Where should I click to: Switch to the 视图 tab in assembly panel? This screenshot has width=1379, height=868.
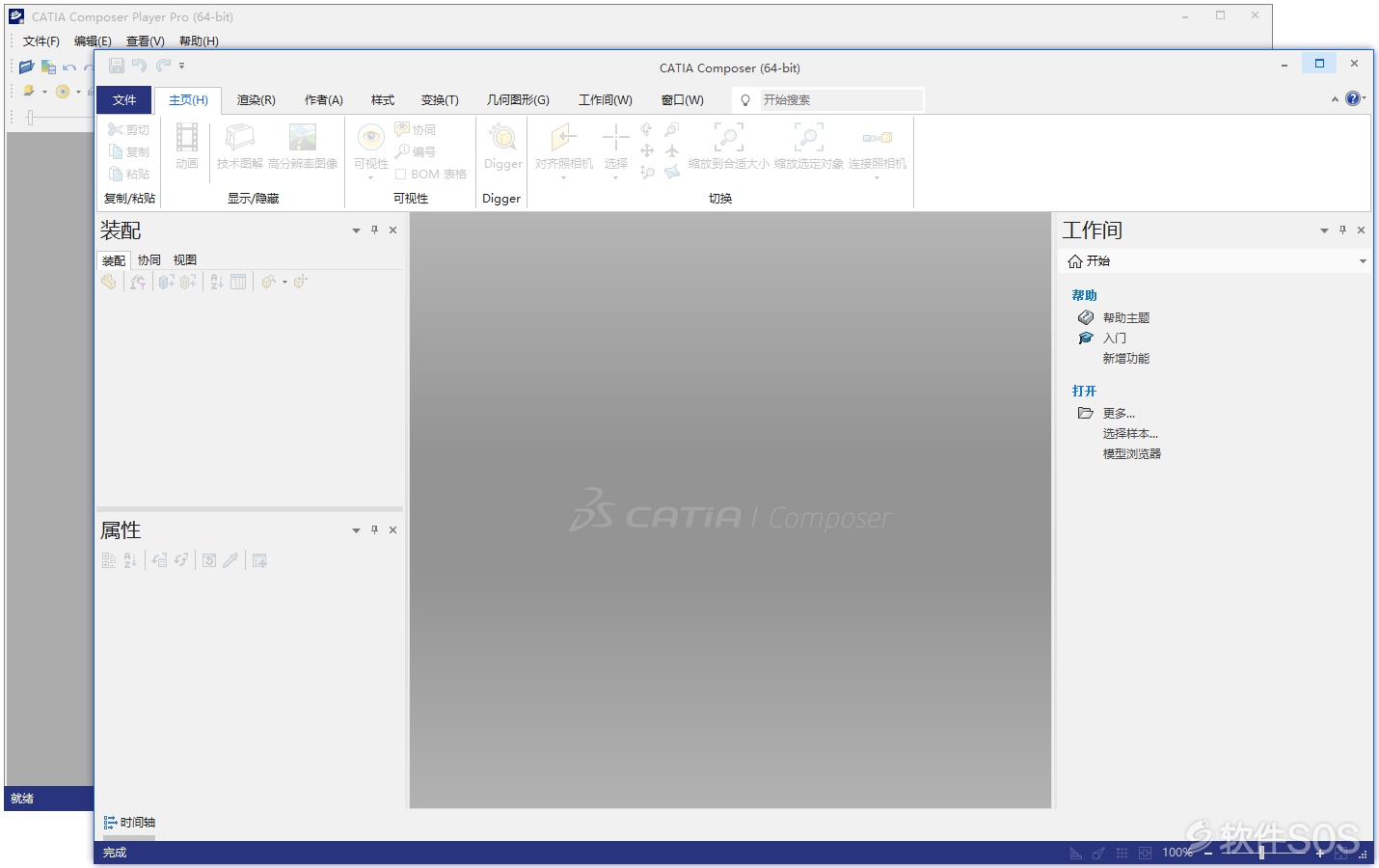tap(185, 260)
